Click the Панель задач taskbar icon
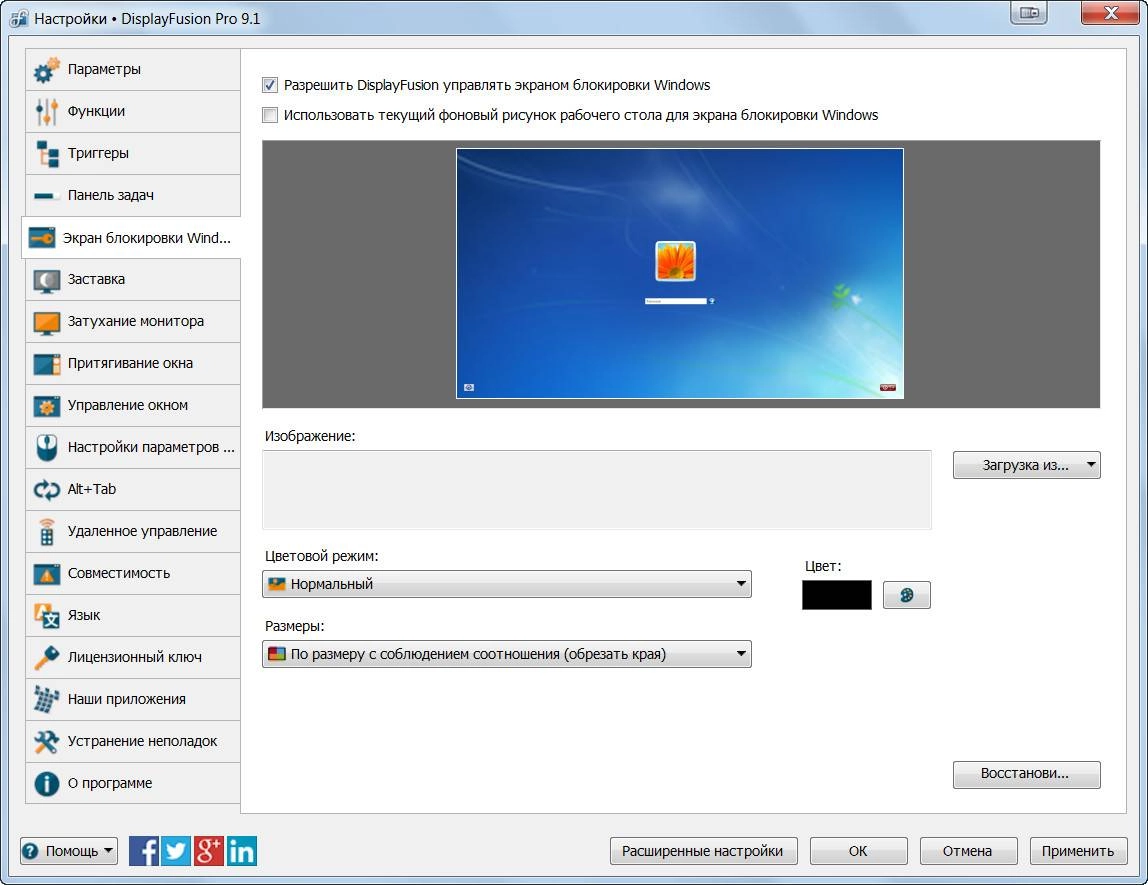 pyautogui.click(x=46, y=195)
